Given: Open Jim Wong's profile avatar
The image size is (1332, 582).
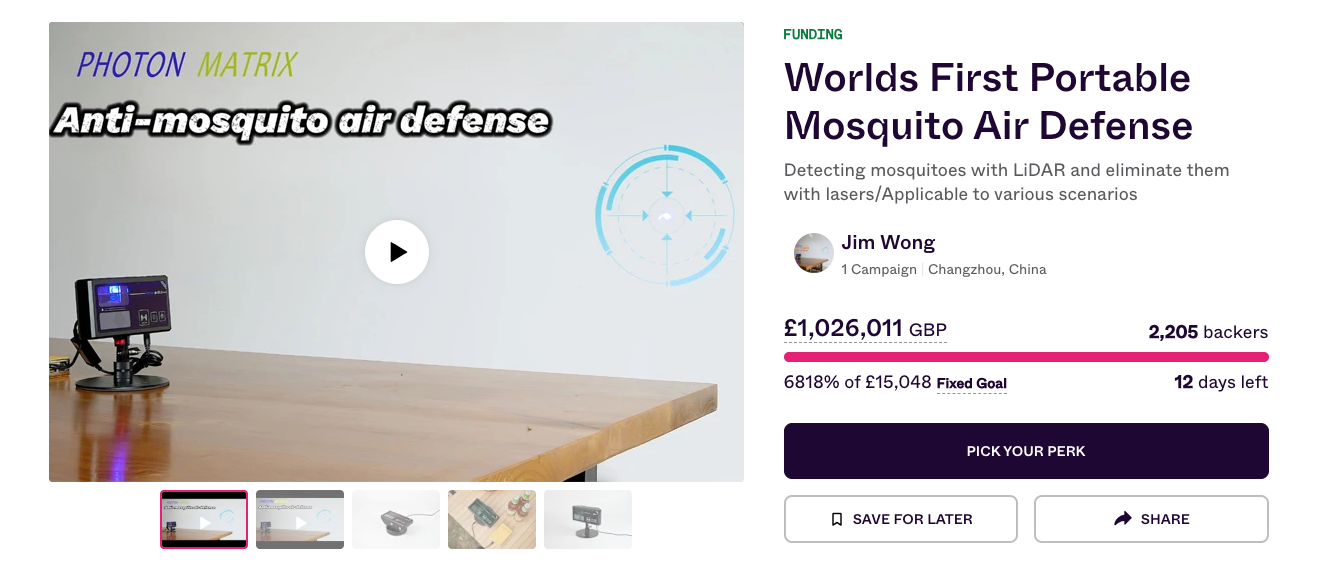Looking at the screenshot, I should coord(813,253).
